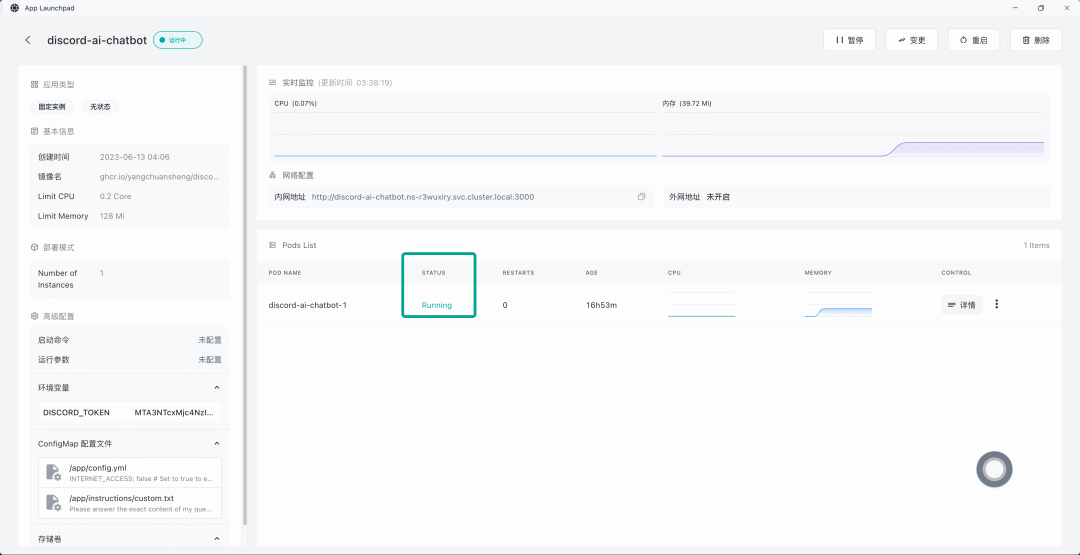Pause the app with 暂停 button
This screenshot has height=555, width=1080.
(x=849, y=40)
